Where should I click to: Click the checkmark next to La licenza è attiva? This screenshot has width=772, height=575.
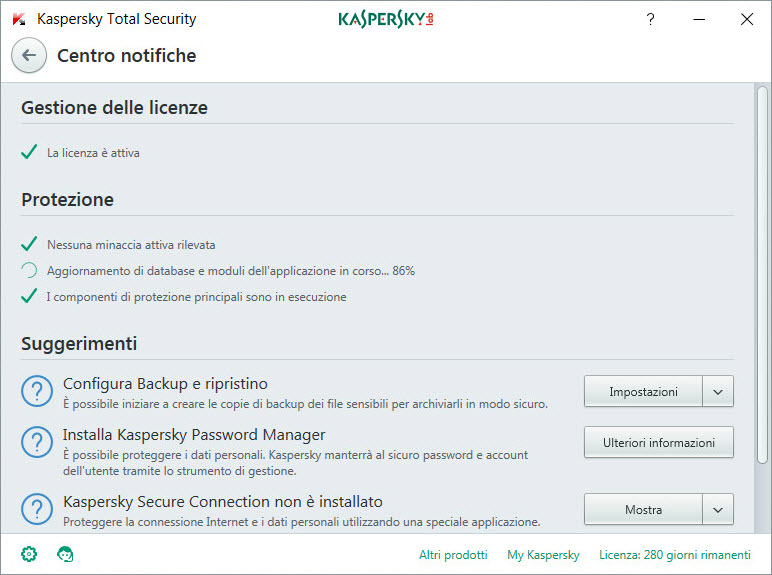pos(29,153)
